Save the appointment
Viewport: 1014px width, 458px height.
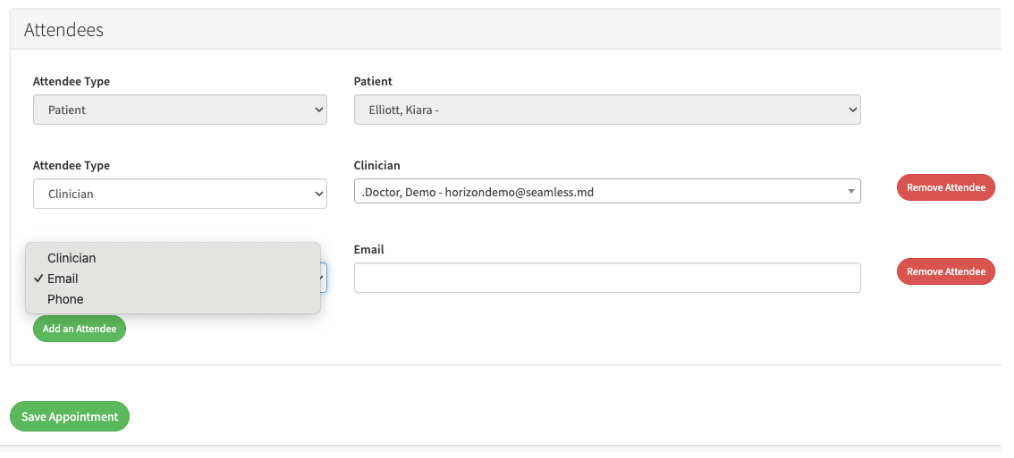click(x=70, y=416)
